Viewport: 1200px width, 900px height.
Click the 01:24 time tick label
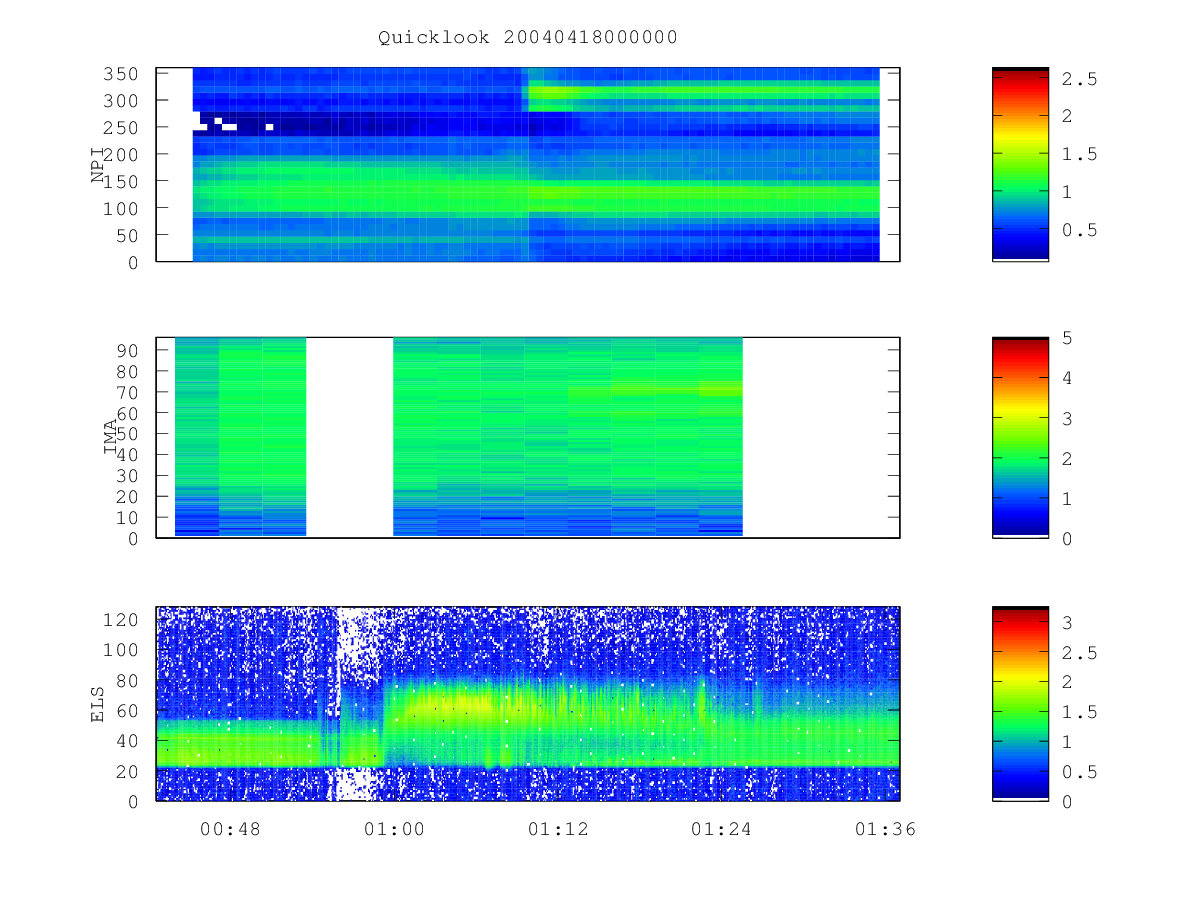coord(721,829)
